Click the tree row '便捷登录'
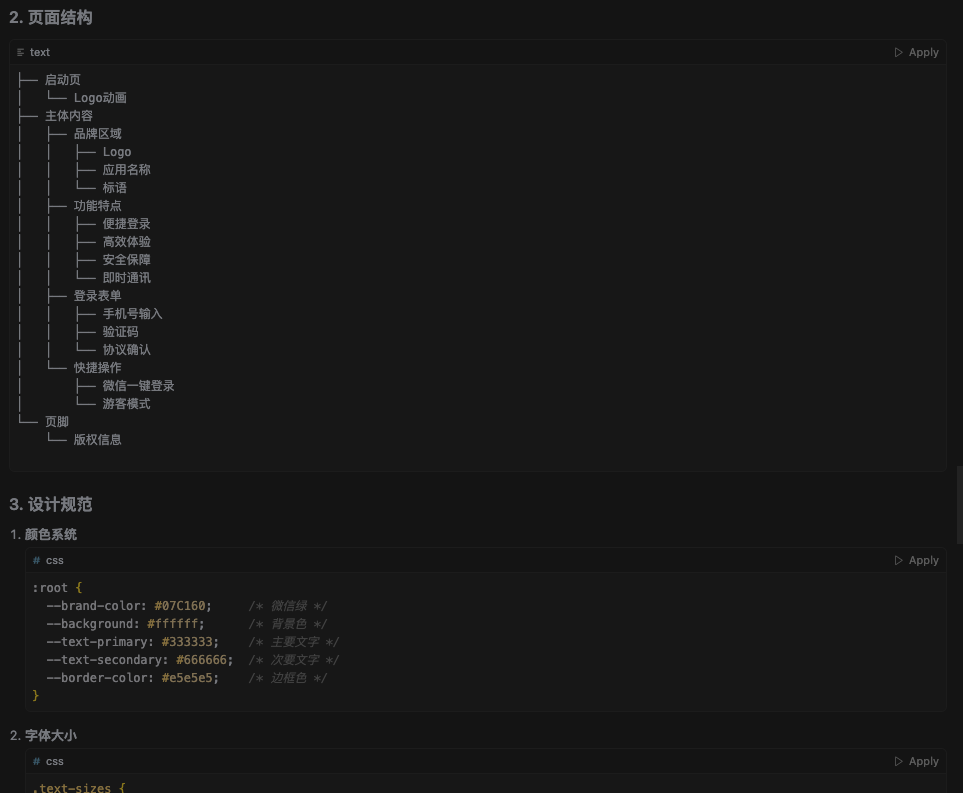This screenshot has width=963, height=793. (127, 224)
